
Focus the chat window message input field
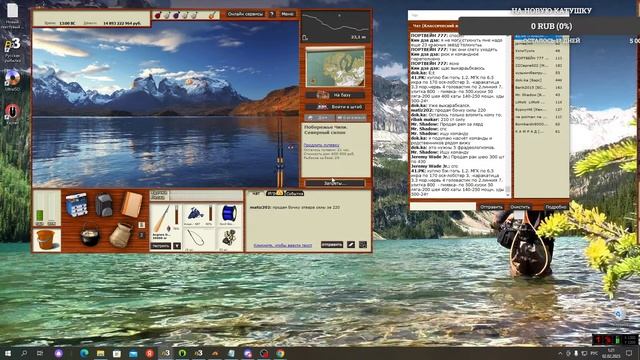point(443,207)
